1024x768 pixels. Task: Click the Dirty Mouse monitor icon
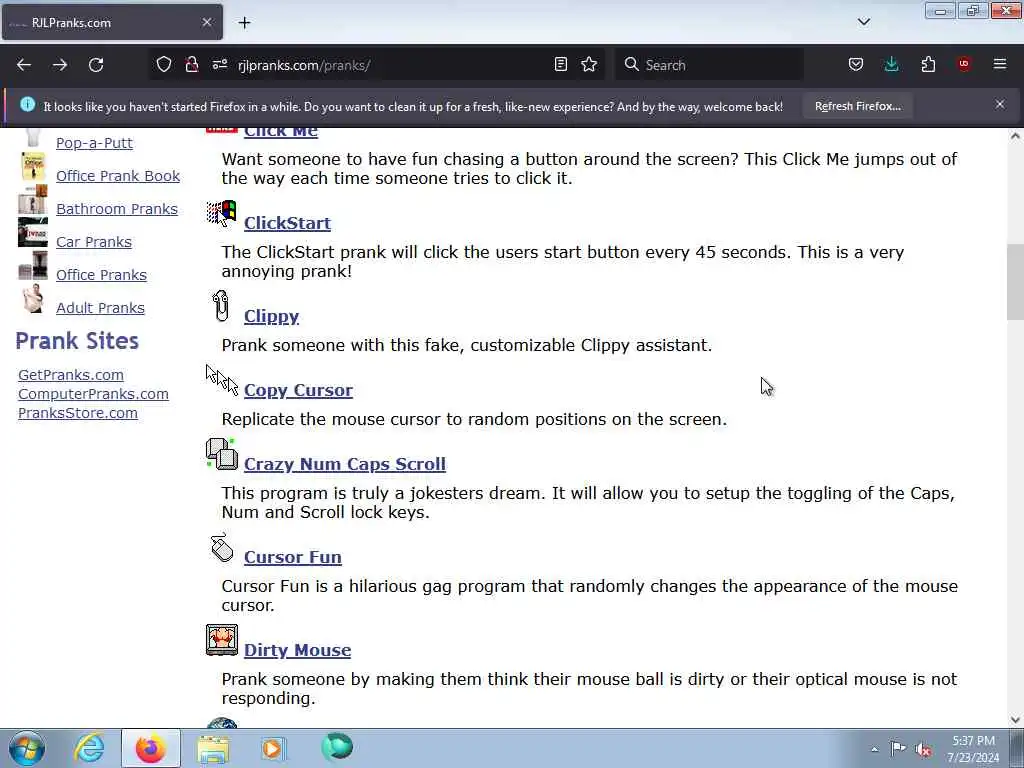(222, 640)
